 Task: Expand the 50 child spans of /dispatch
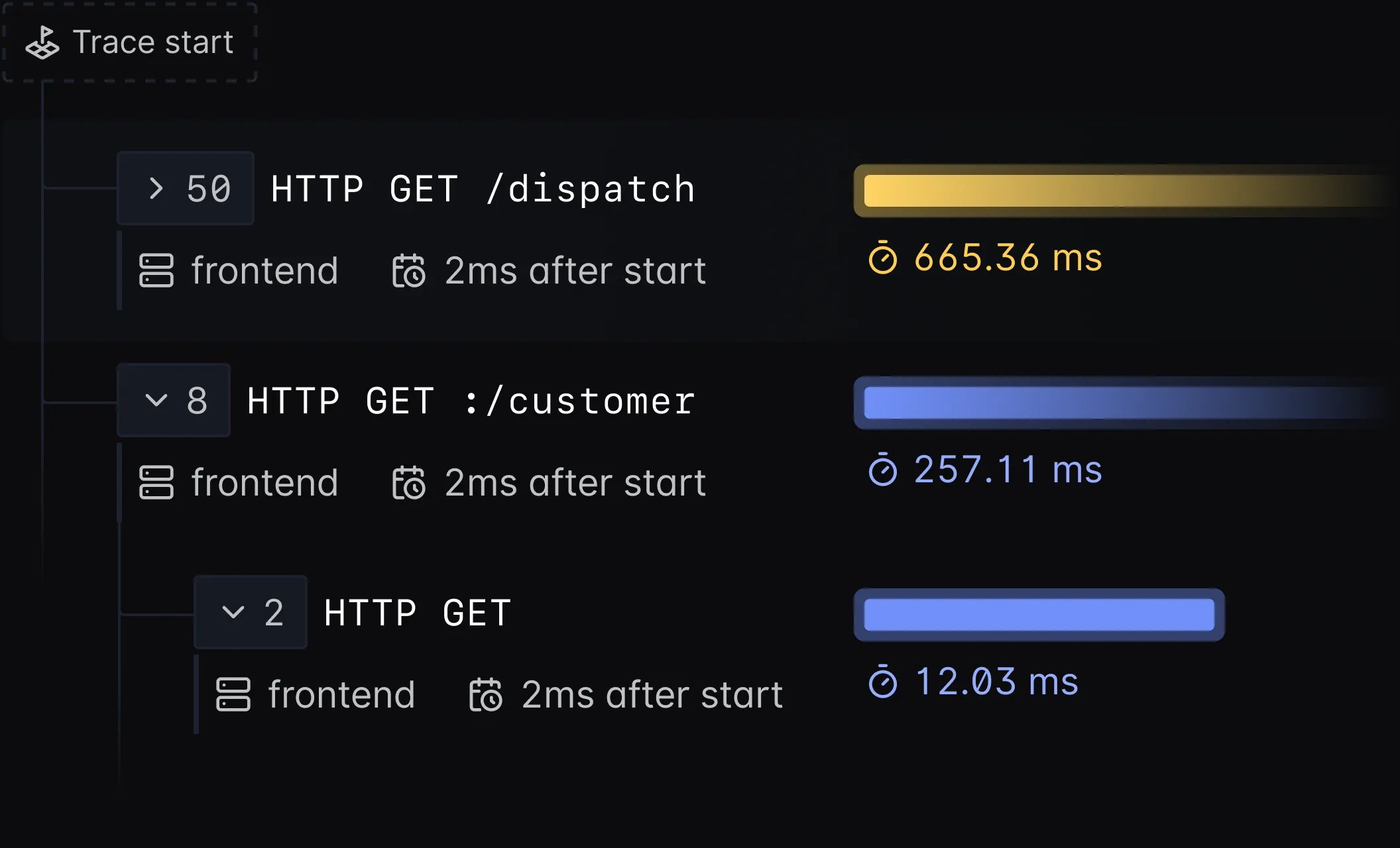186,188
